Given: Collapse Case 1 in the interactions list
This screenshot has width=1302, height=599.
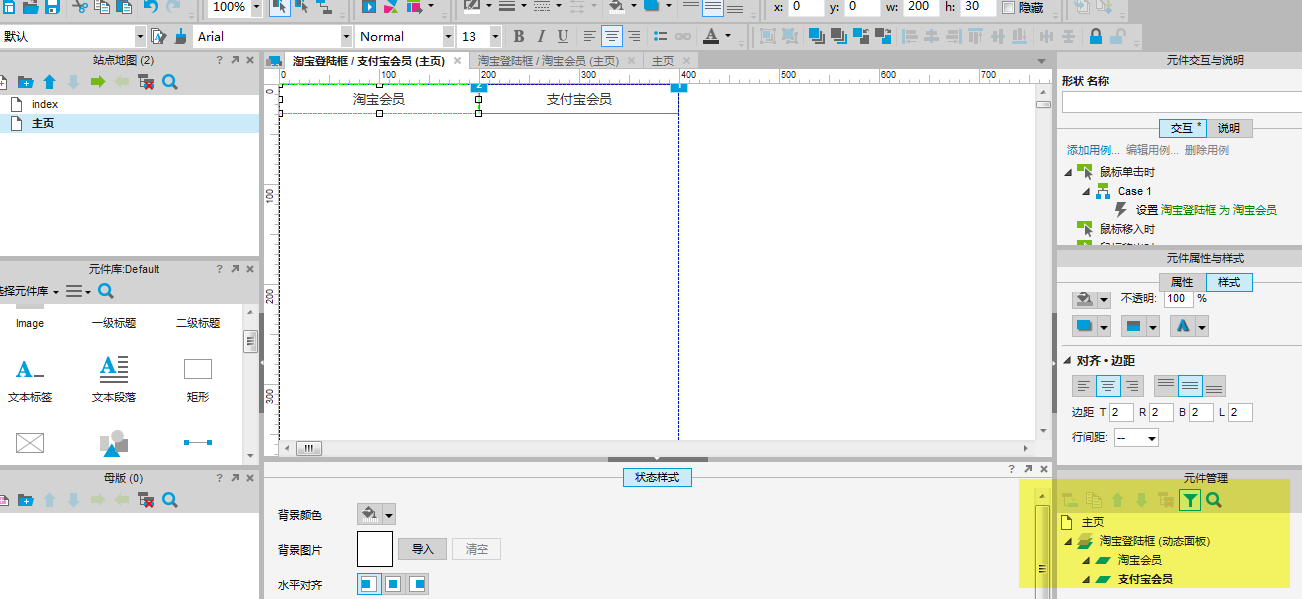Looking at the screenshot, I should pos(1087,191).
